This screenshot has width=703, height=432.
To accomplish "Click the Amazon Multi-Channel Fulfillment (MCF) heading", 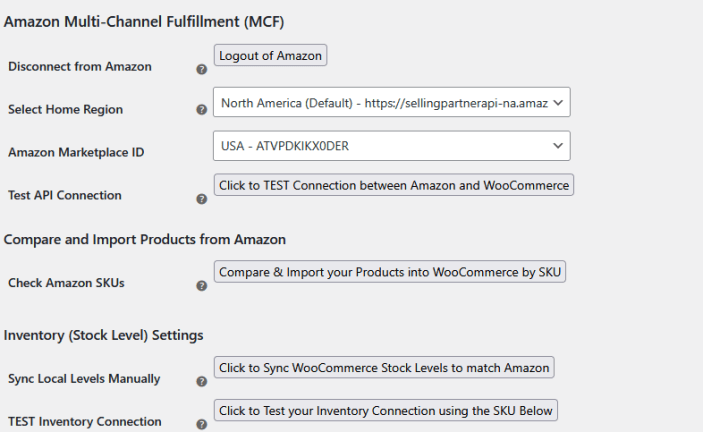I will [150, 19].
